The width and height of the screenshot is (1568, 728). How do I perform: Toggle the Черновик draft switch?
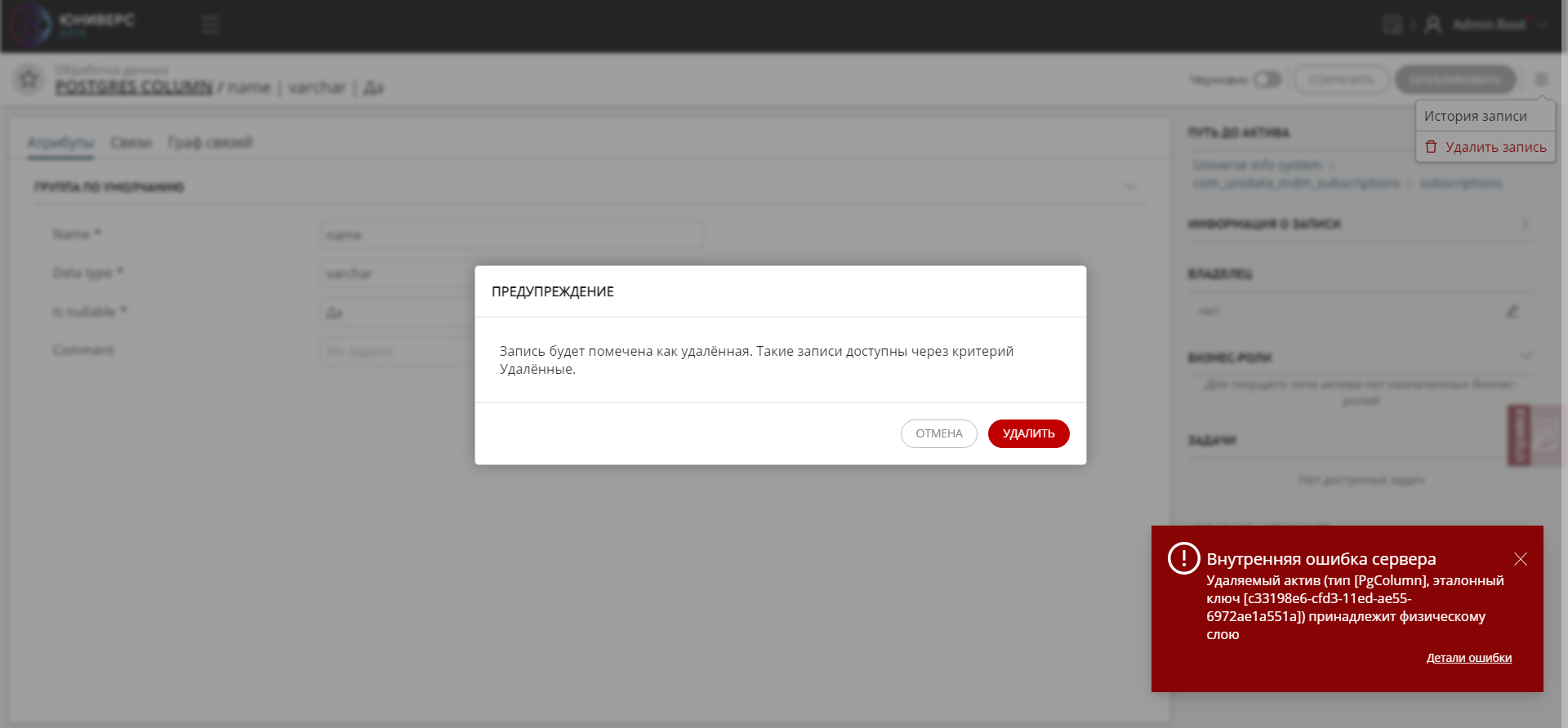[1267, 79]
